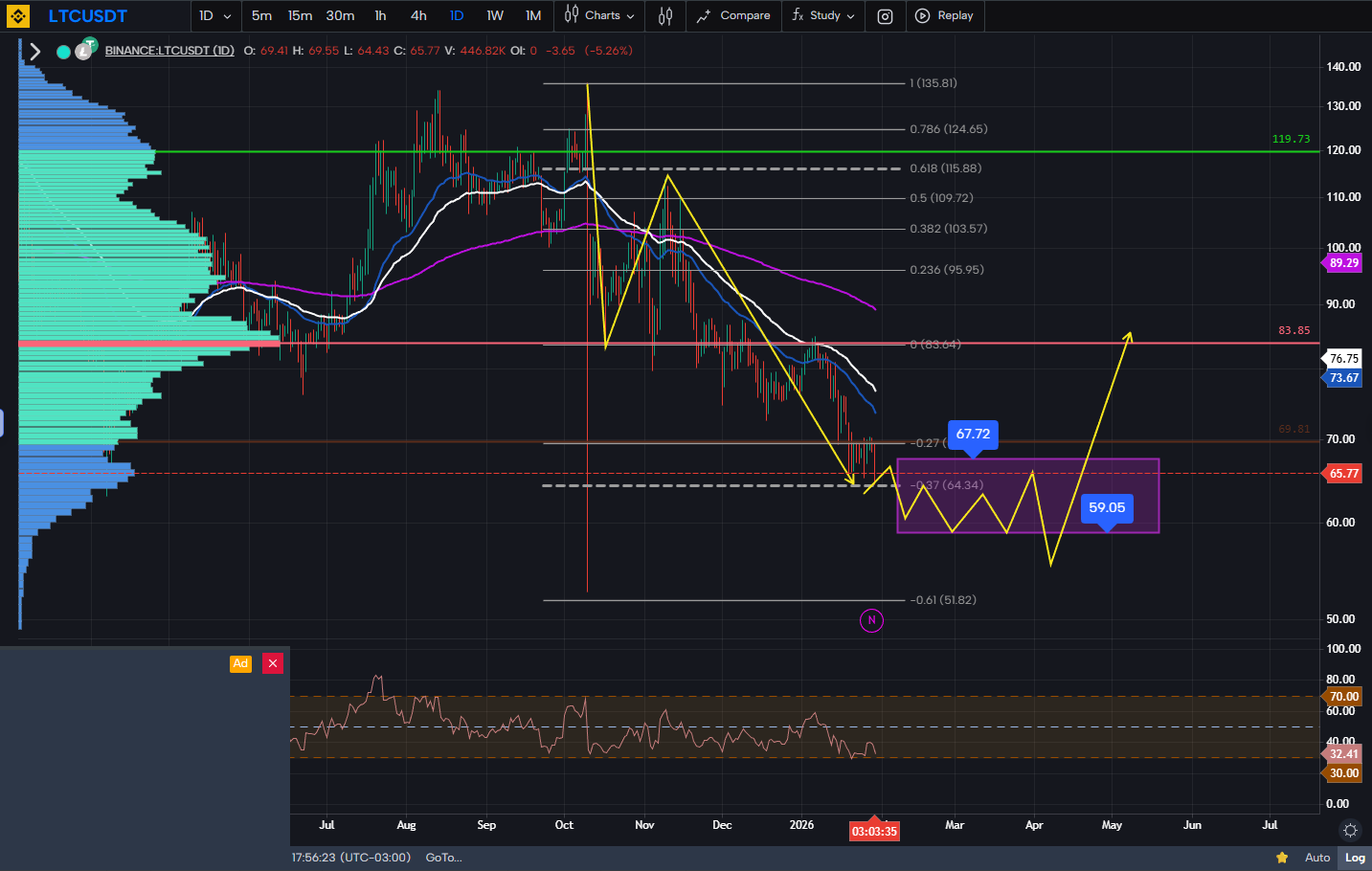Open the GoTo date option

point(444,858)
